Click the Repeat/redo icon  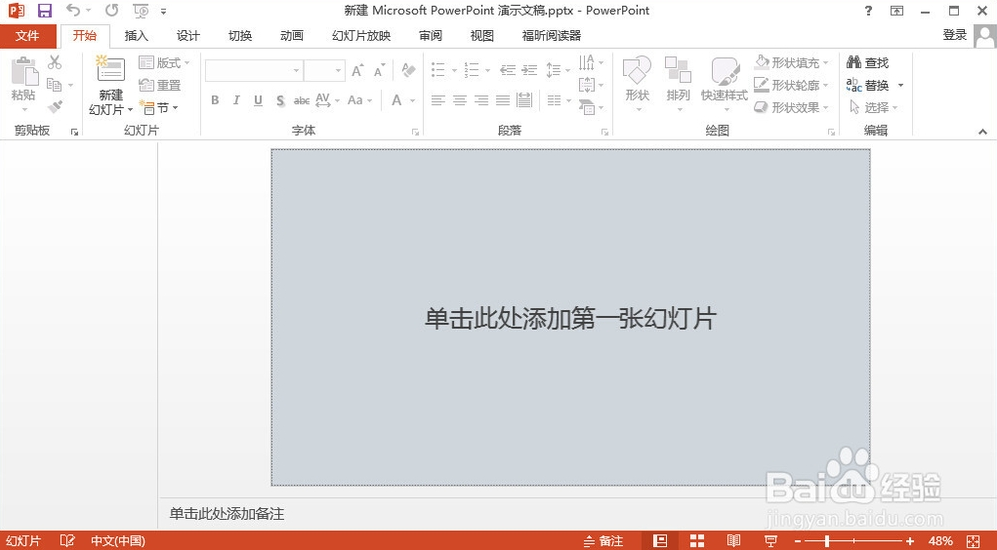pyautogui.click(x=111, y=11)
